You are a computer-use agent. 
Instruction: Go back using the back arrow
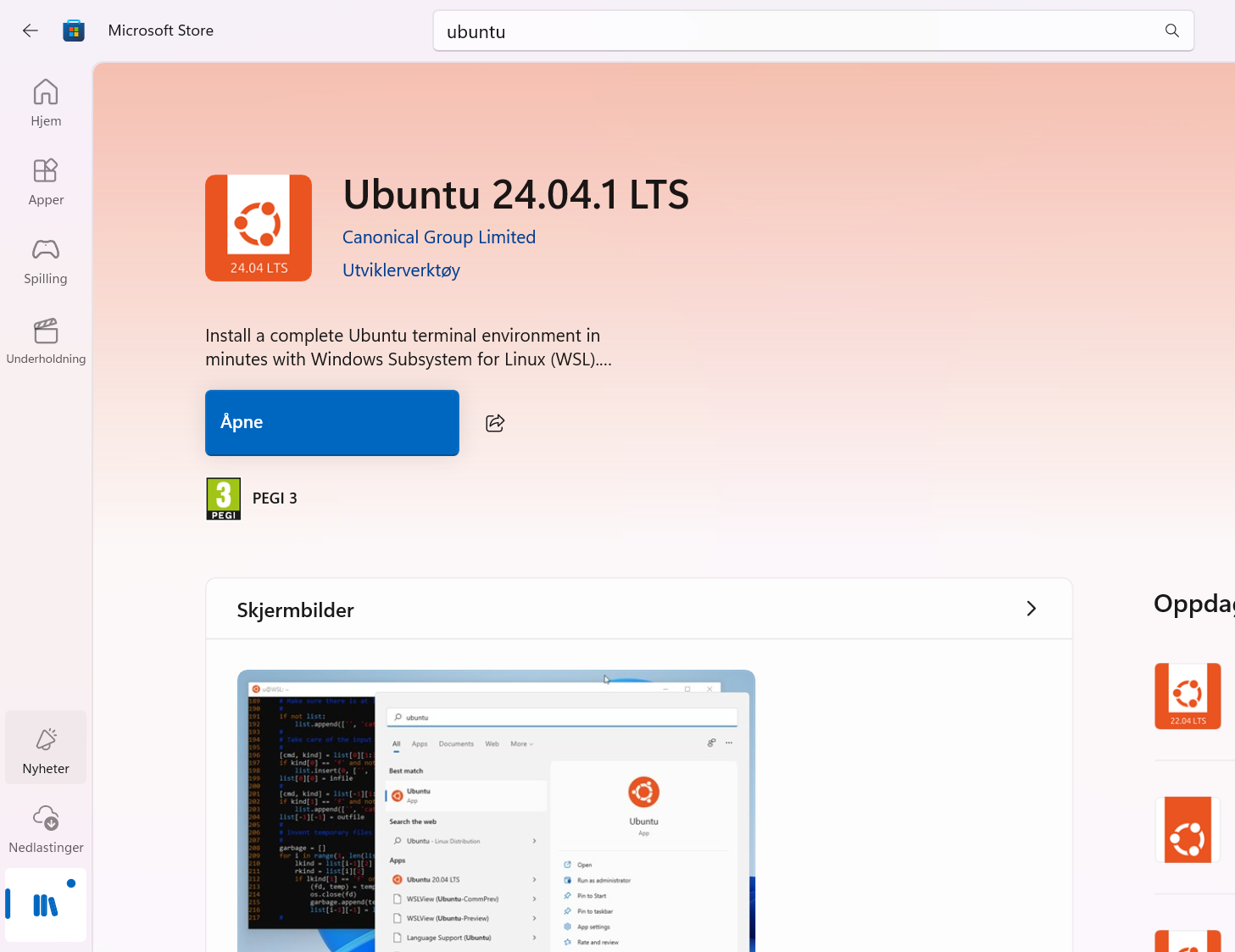coord(31,31)
